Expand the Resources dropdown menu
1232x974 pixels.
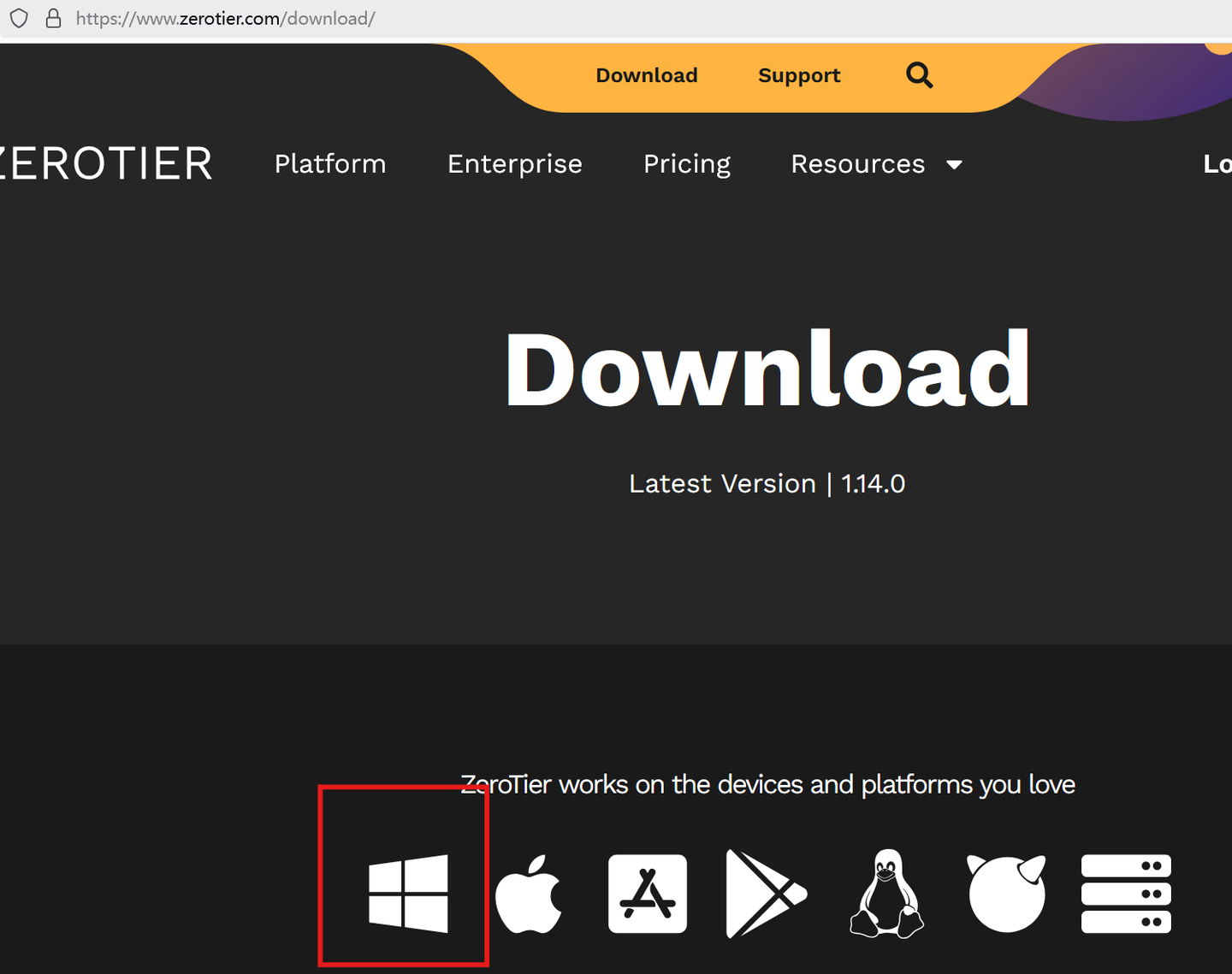pos(858,163)
